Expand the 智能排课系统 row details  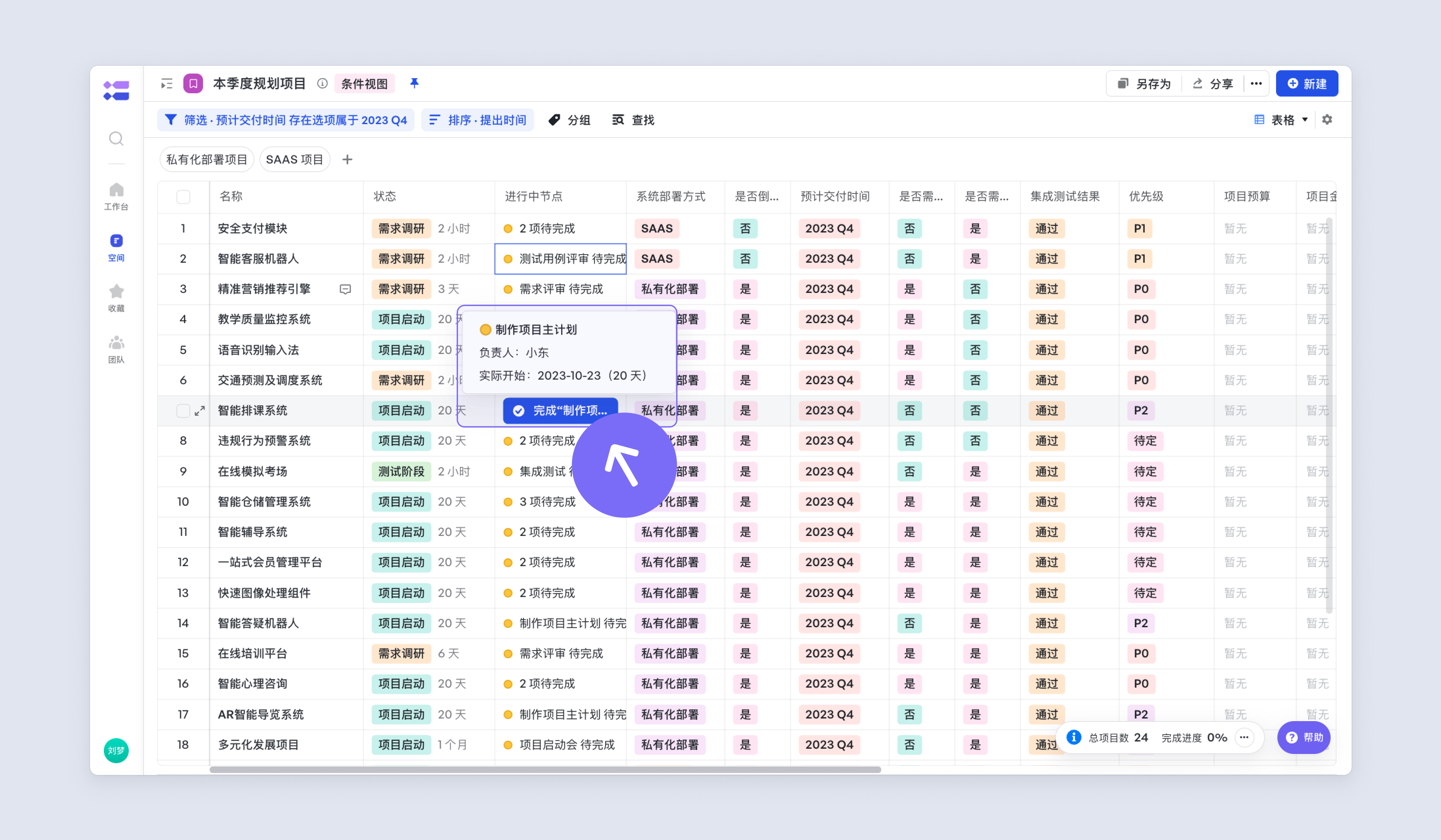[199, 410]
